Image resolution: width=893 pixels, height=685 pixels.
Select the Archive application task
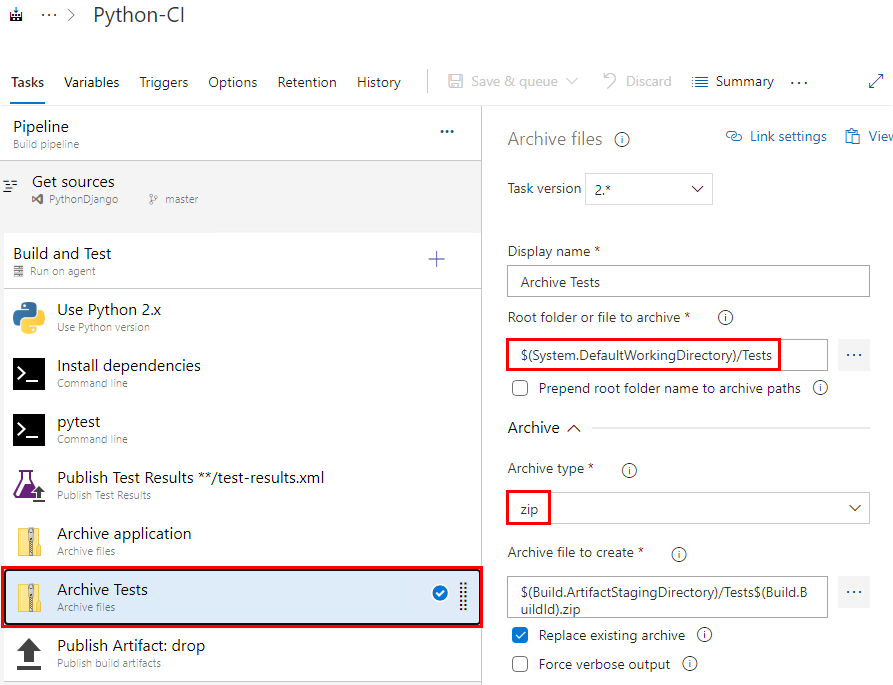point(242,542)
